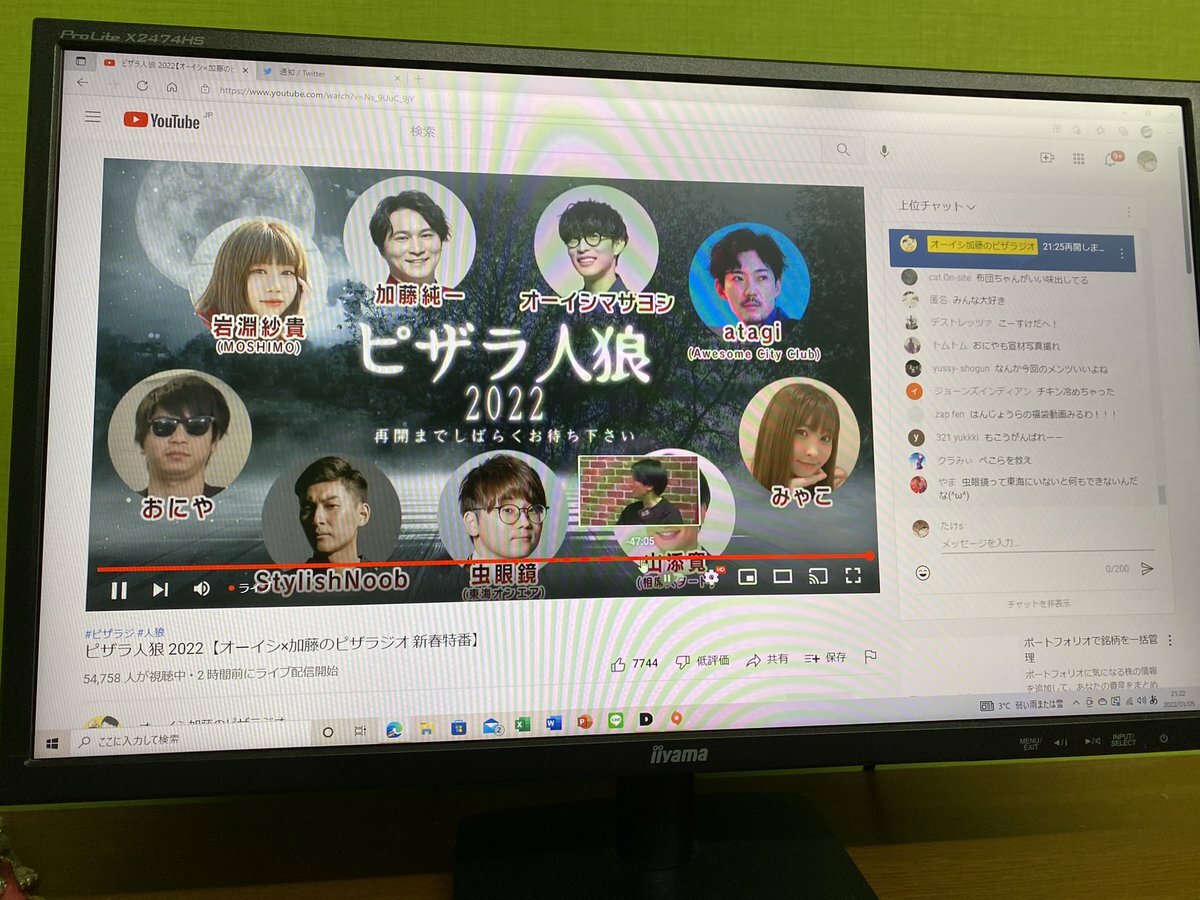Click the search magnifier button

point(843,149)
